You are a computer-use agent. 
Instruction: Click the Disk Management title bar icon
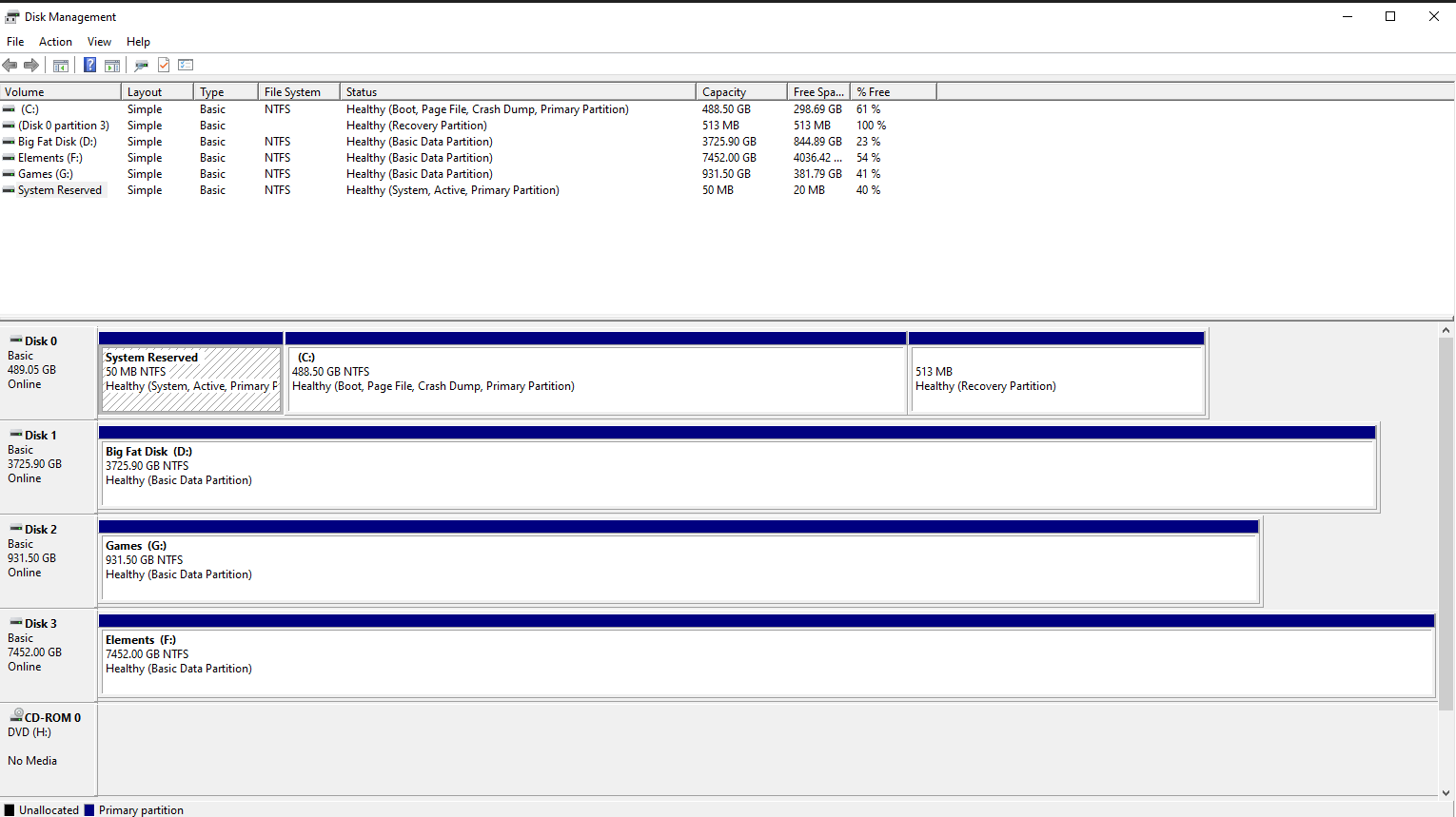tap(12, 16)
